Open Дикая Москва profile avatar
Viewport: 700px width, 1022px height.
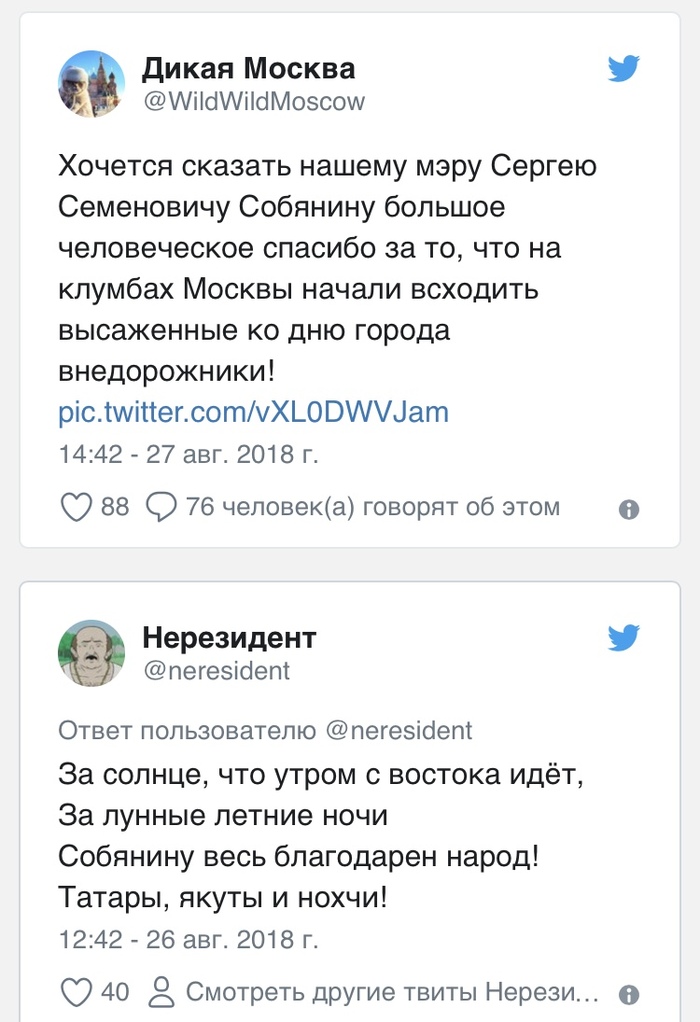[x=92, y=84]
